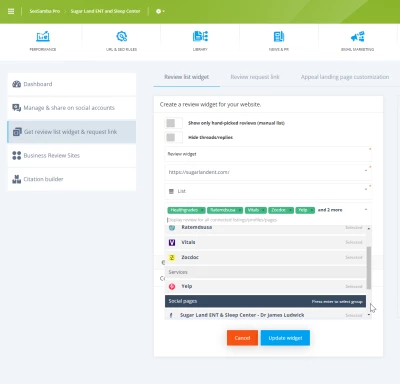Open the gear settings dropdown in header

(x=160, y=11)
